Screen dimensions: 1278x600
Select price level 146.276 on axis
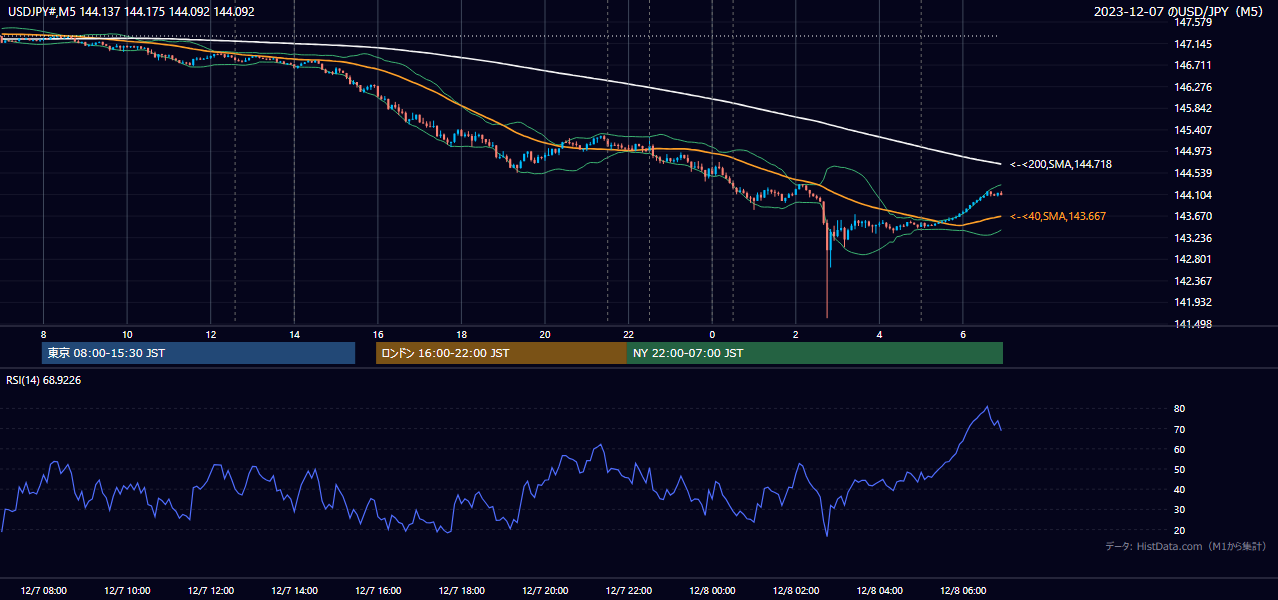click(x=1192, y=87)
